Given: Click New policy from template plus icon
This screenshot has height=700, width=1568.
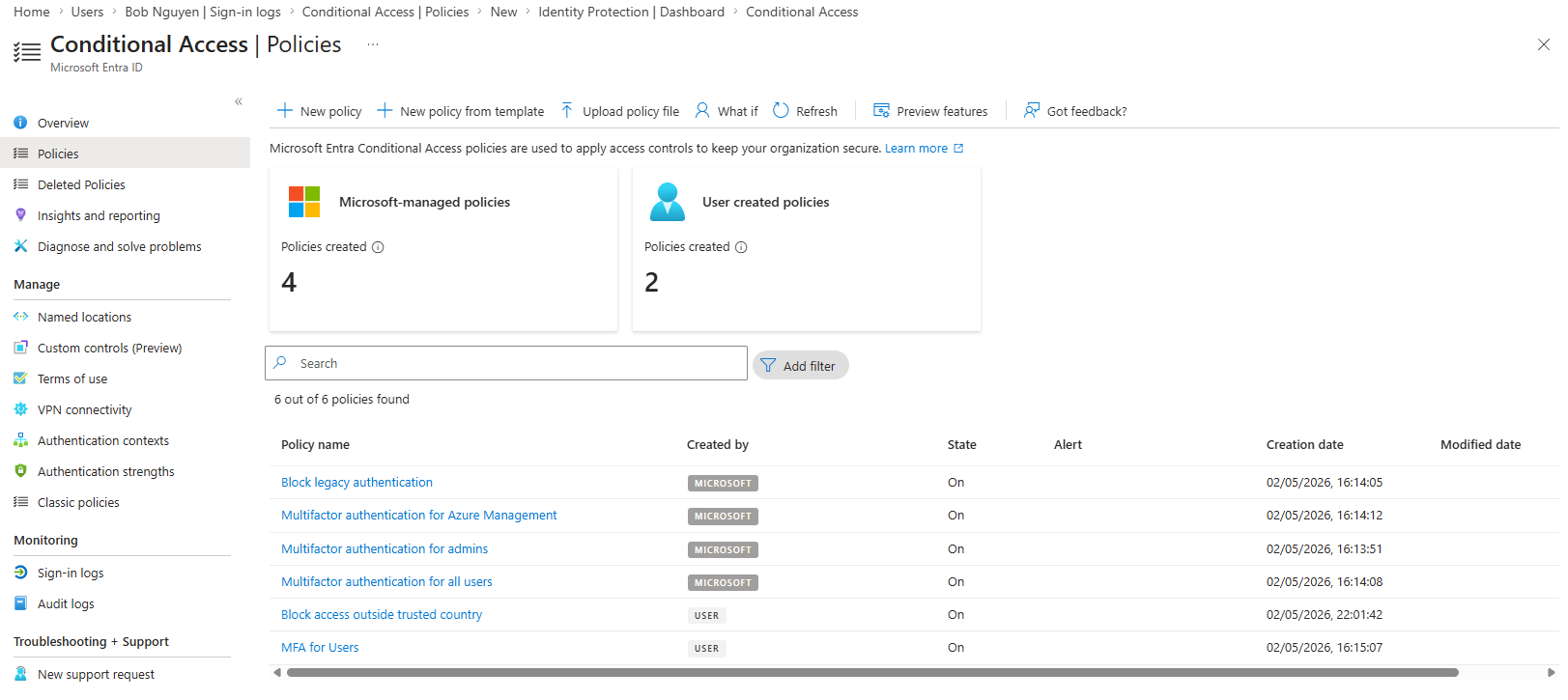Looking at the screenshot, I should (x=385, y=110).
